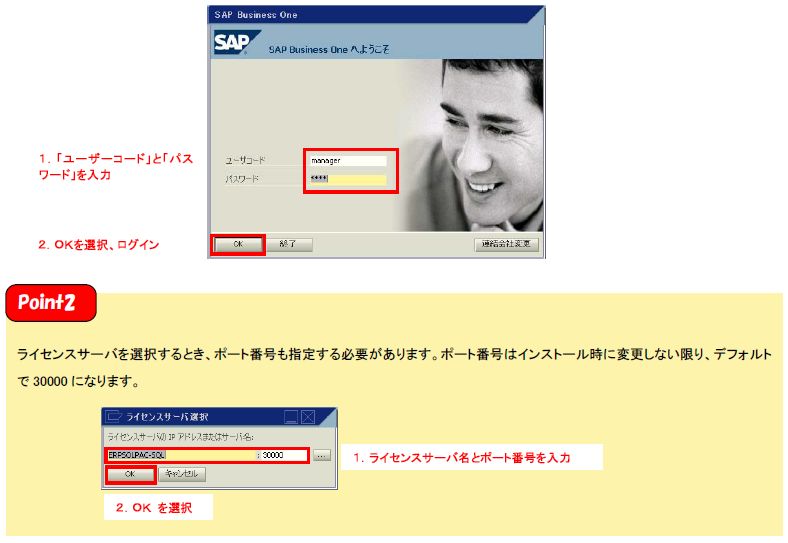
Task: Click the ユーザコード label text
Action: (x=245, y=161)
